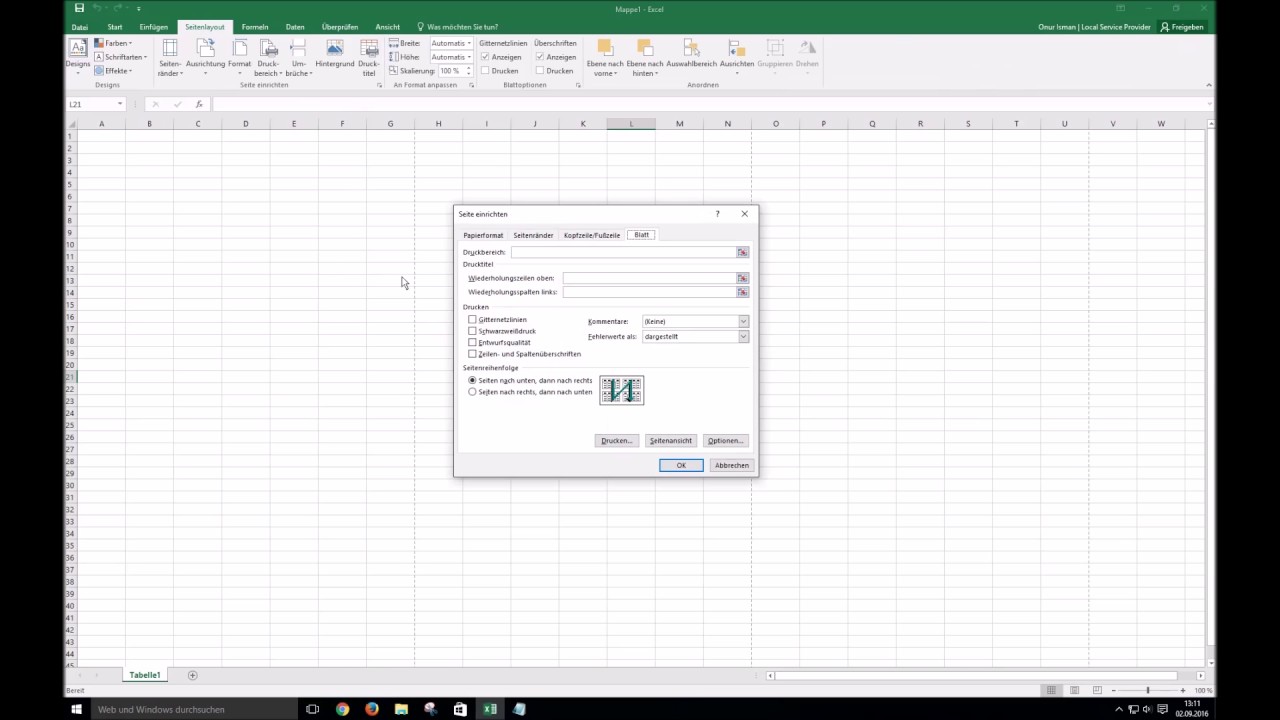This screenshot has width=1280, height=720.
Task: Open the Effekte dropdown
Action: click(113, 71)
